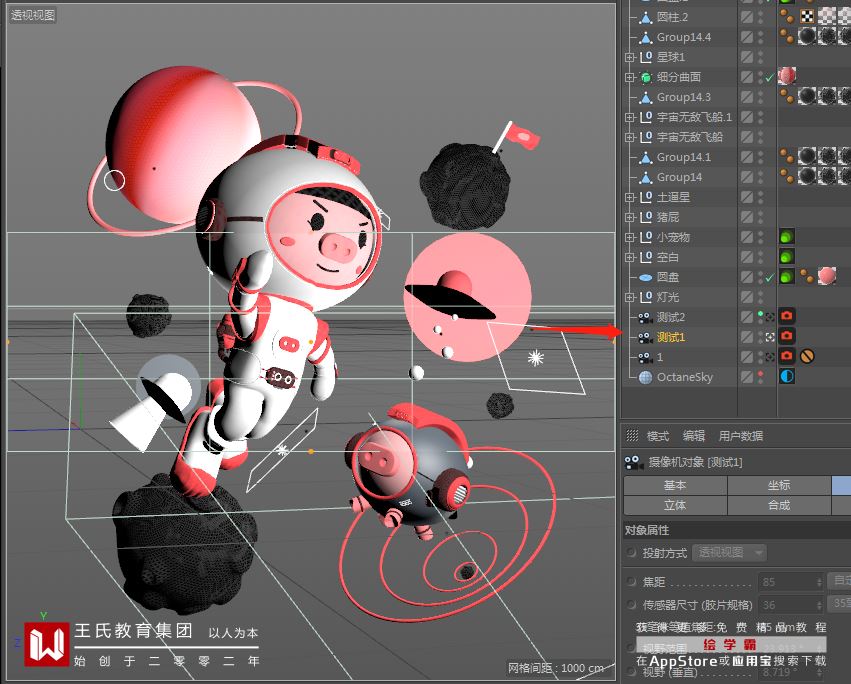Click the orange protection tag on object 1
The height and width of the screenshot is (684, 851).
click(x=807, y=357)
